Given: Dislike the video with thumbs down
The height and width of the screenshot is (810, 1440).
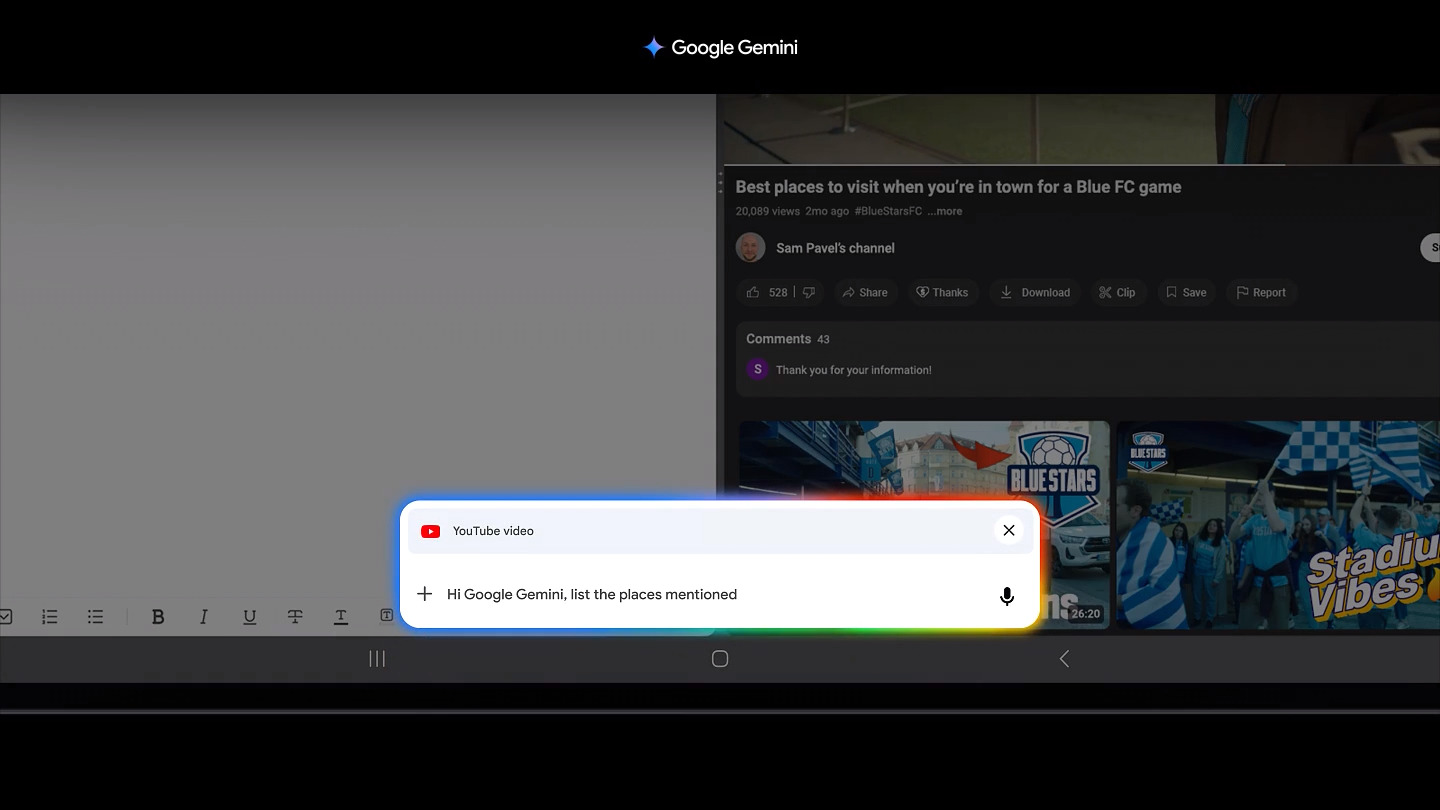Looking at the screenshot, I should click(809, 293).
